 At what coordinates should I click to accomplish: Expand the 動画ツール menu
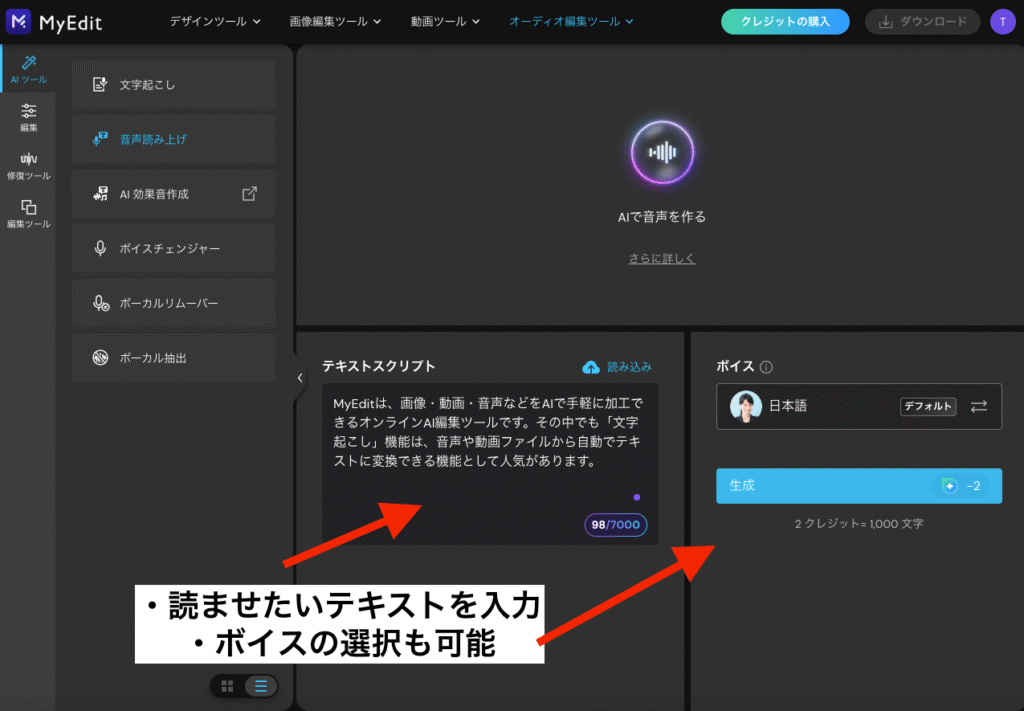(445, 22)
